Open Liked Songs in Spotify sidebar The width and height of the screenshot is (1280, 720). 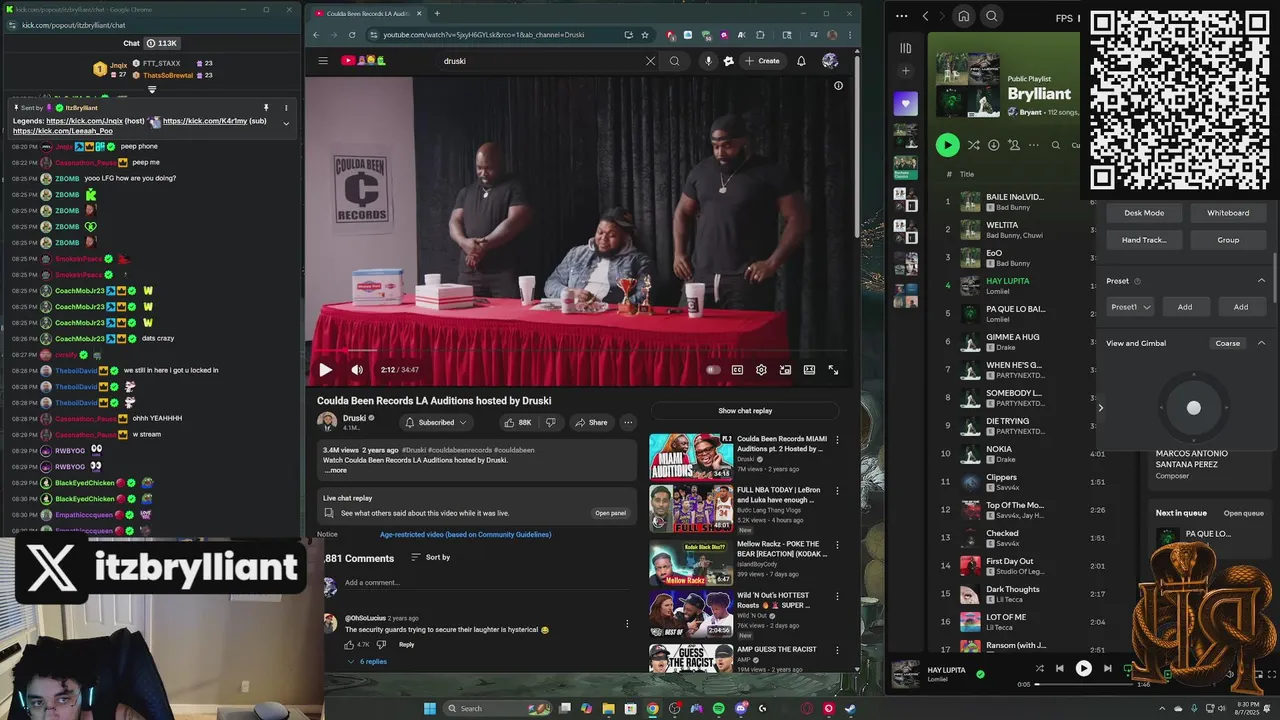(905, 103)
